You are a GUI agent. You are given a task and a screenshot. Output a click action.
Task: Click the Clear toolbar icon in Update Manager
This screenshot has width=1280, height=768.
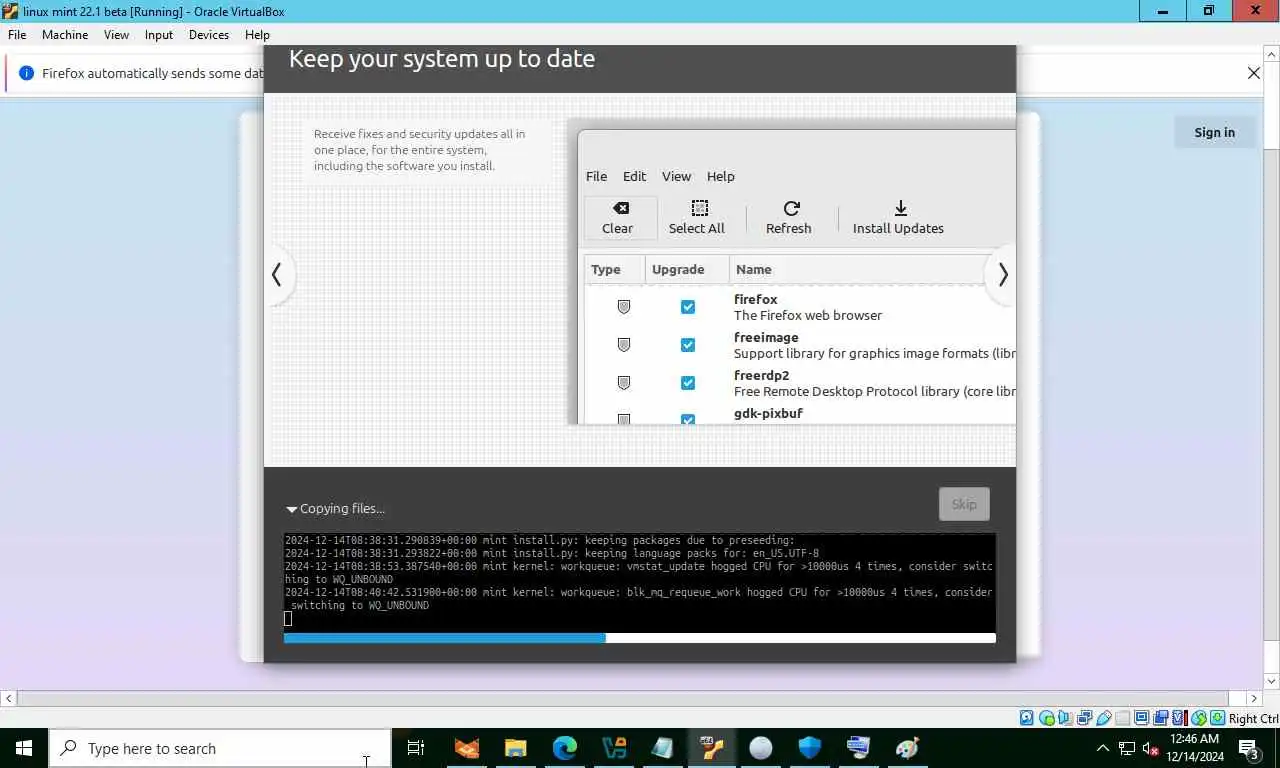(620, 208)
